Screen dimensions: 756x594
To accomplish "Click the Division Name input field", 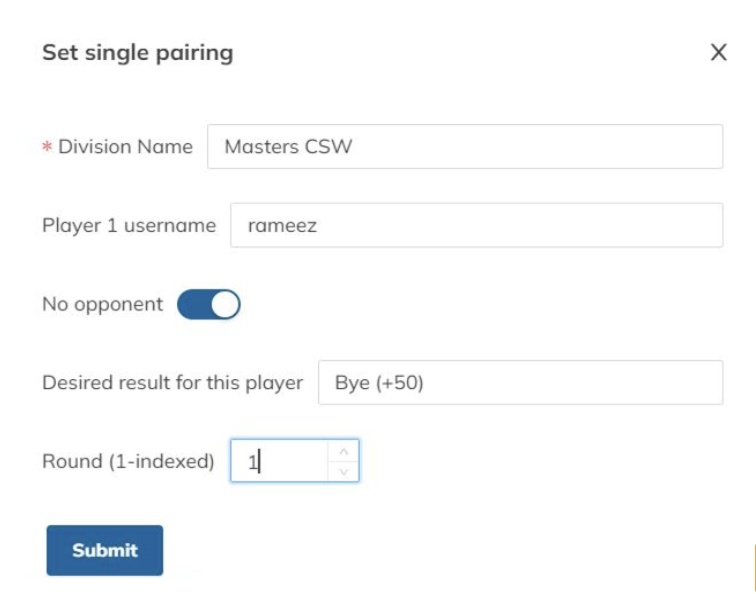I will [x=464, y=147].
